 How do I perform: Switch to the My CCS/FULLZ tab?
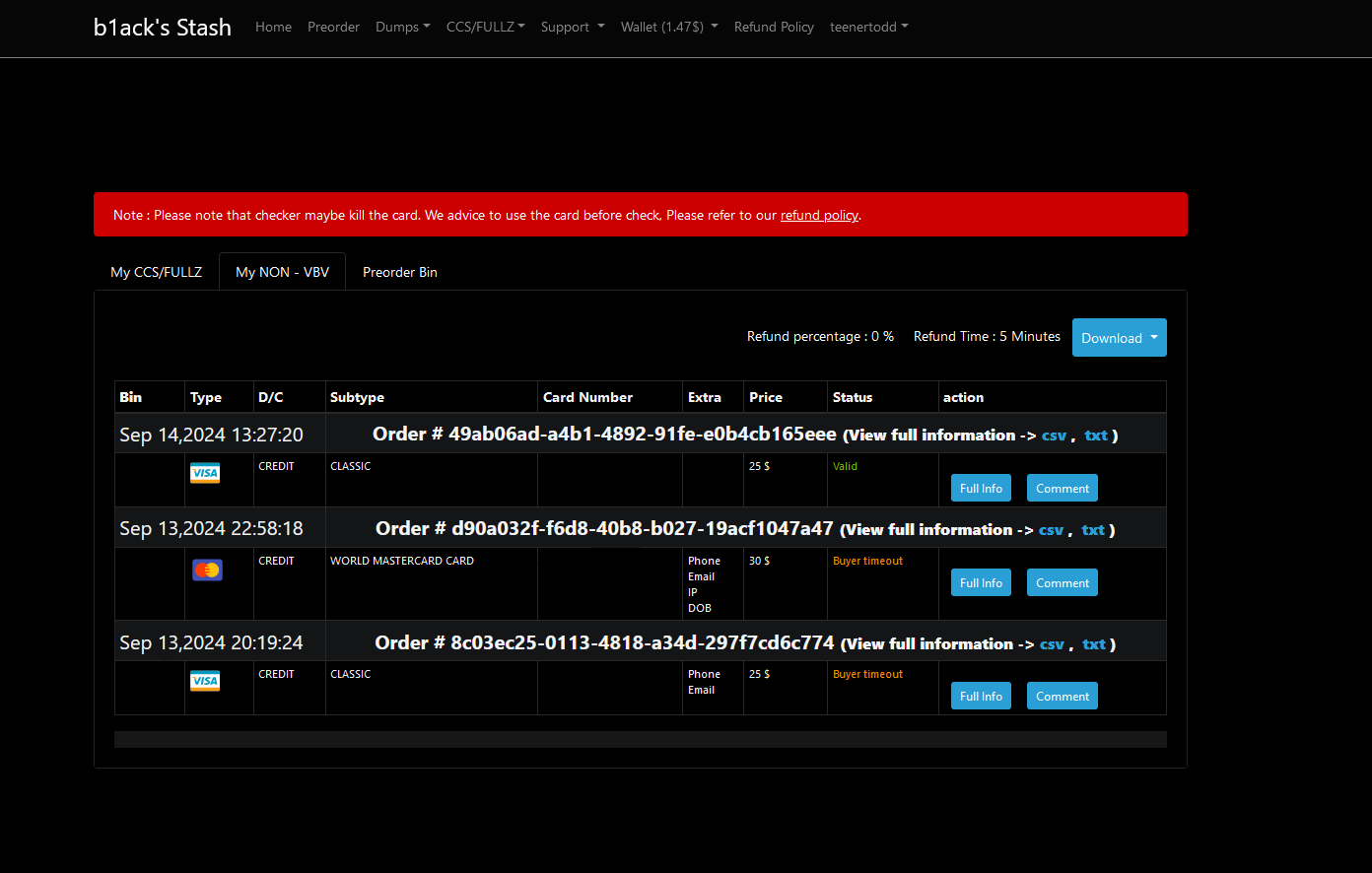click(156, 272)
